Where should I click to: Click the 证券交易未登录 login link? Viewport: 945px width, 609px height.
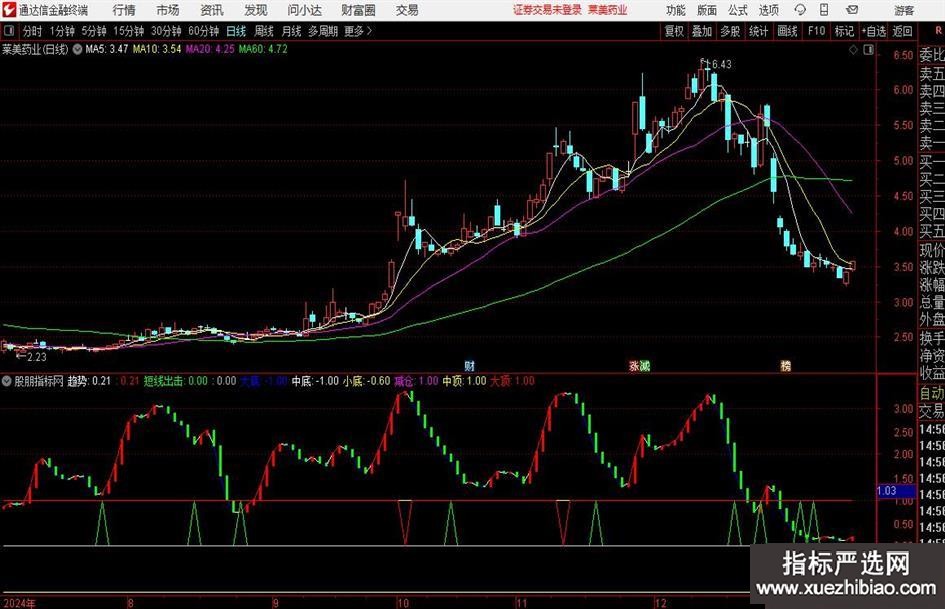547,10
